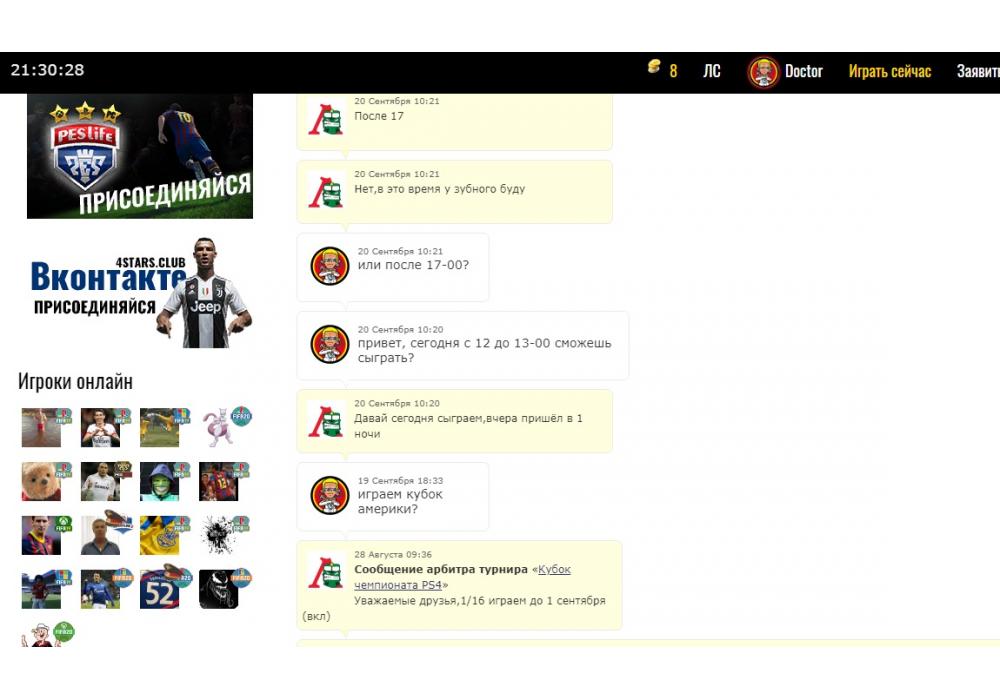Click the gold coins balance icon
The width and height of the screenshot is (1000, 700).
click(x=654, y=66)
